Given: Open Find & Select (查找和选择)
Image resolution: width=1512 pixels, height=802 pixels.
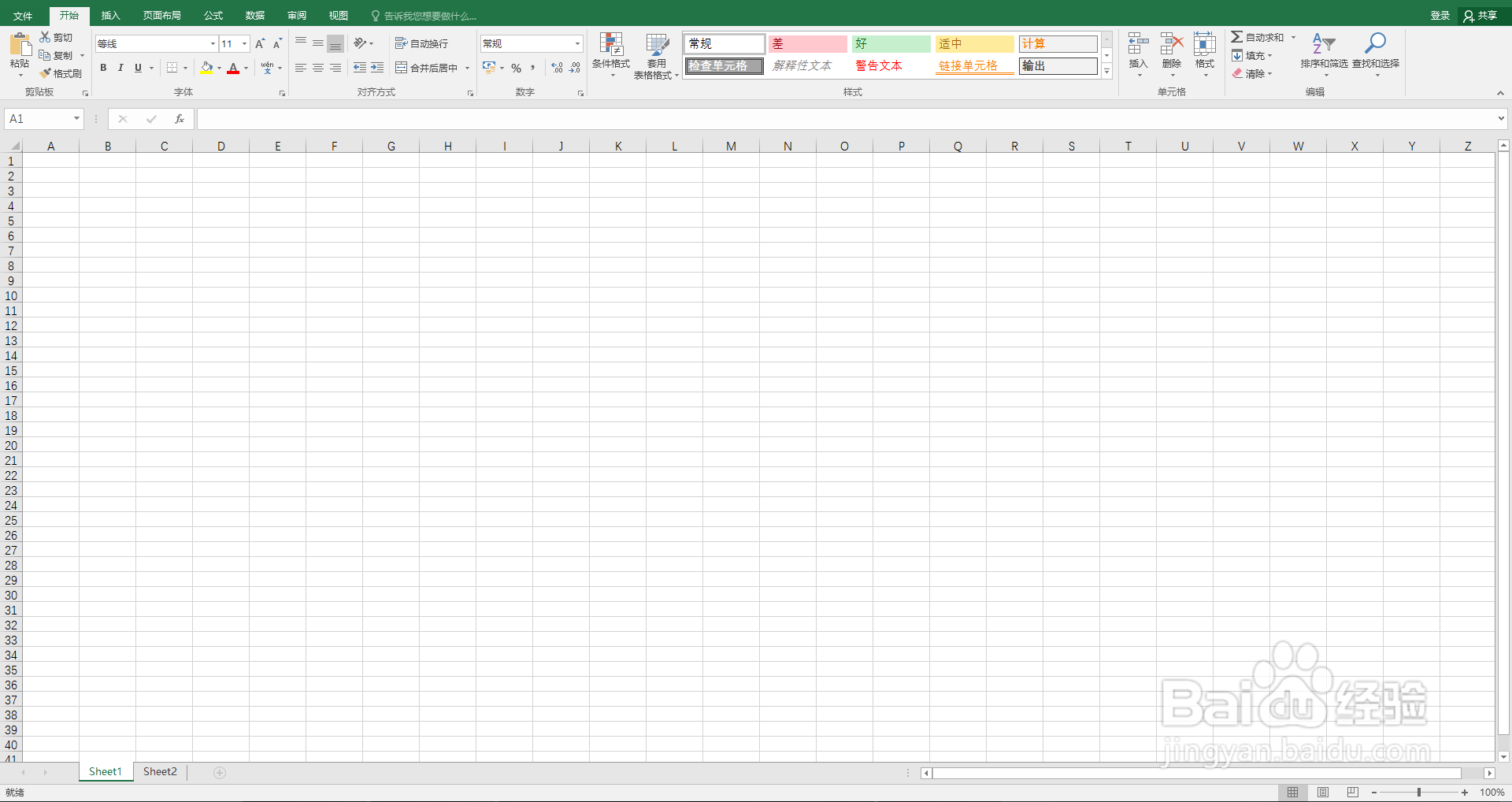Looking at the screenshot, I should click(x=1376, y=55).
